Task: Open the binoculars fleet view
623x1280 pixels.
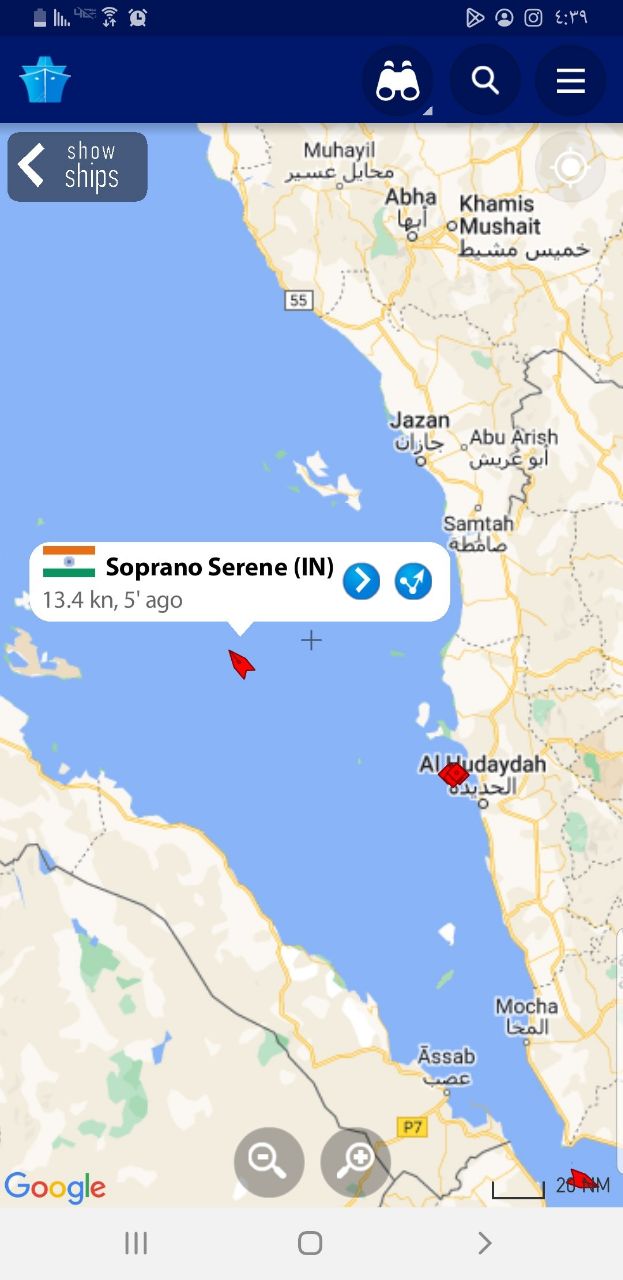Action: click(x=398, y=81)
